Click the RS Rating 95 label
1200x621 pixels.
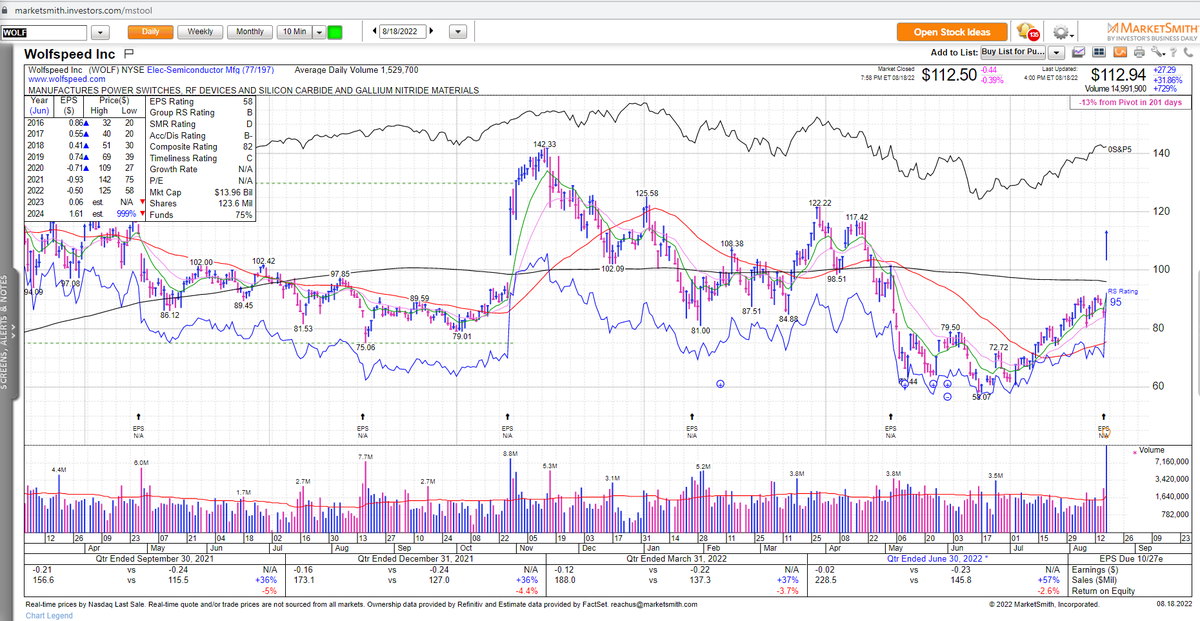coord(1124,296)
